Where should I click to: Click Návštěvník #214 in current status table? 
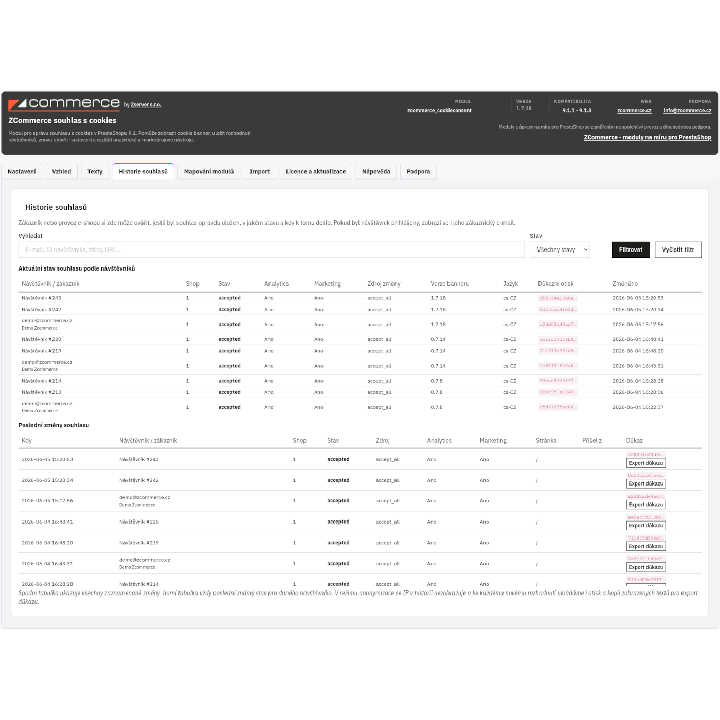click(41, 381)
